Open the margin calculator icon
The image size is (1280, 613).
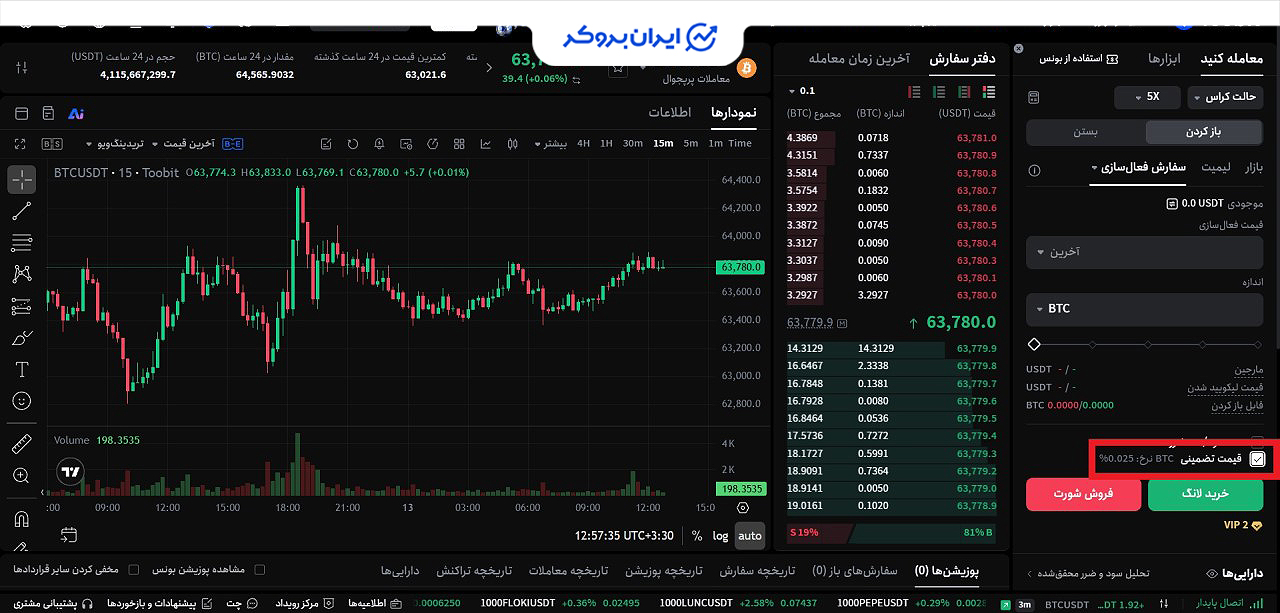(1033, 97)
